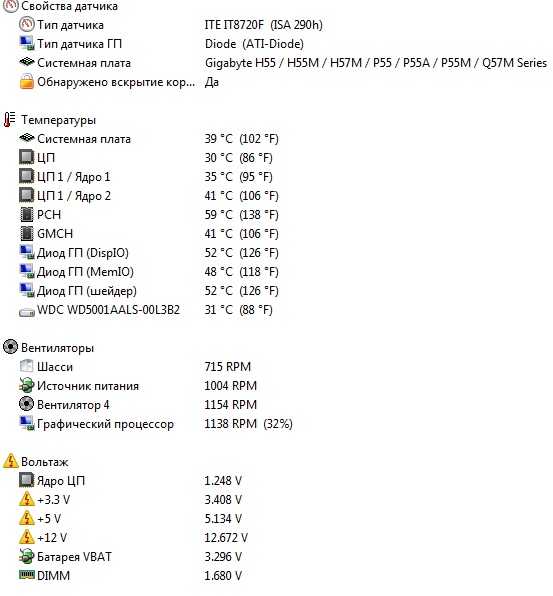Select the Тип датчика row label

click(70, 25)
